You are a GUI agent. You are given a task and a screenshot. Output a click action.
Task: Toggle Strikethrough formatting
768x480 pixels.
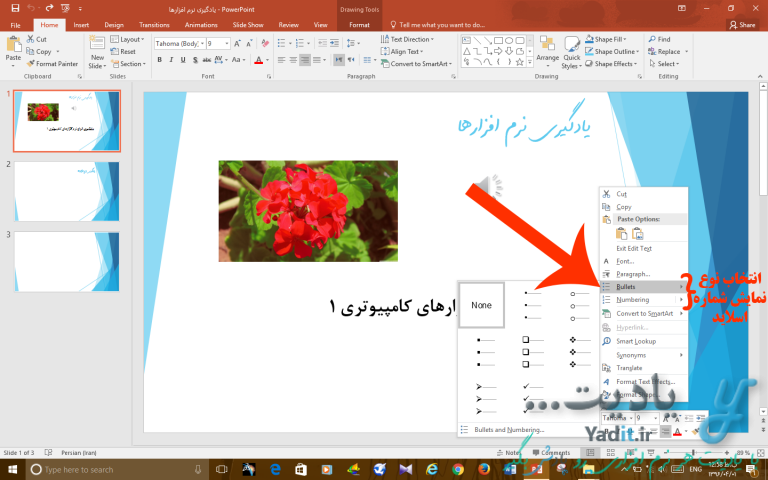207,60
